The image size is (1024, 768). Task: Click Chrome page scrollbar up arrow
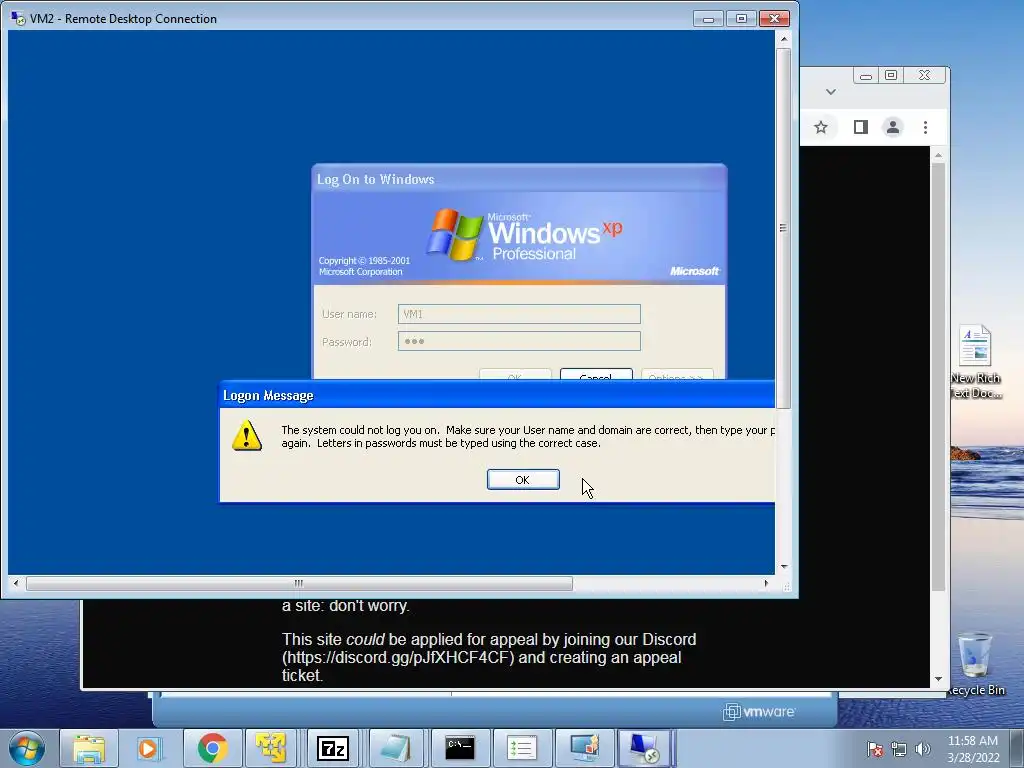[938, 155]
